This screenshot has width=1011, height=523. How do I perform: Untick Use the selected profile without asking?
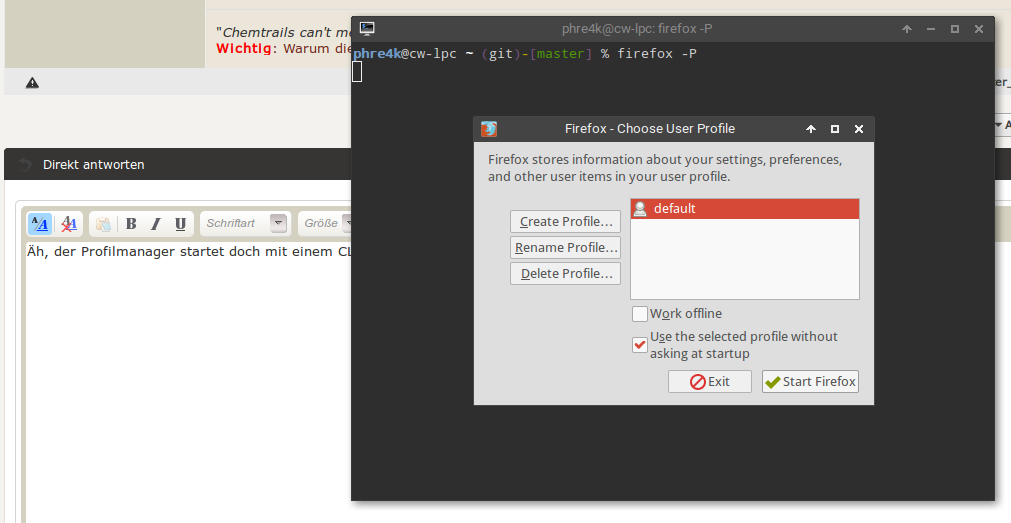(640, 345)
